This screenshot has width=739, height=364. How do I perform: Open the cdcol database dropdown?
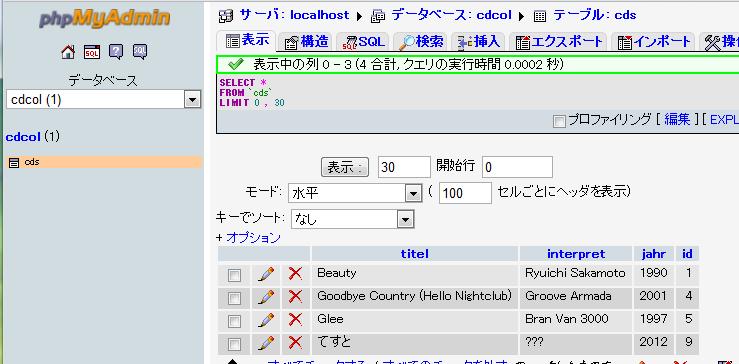pyautogui.click(x=104, y=99)
